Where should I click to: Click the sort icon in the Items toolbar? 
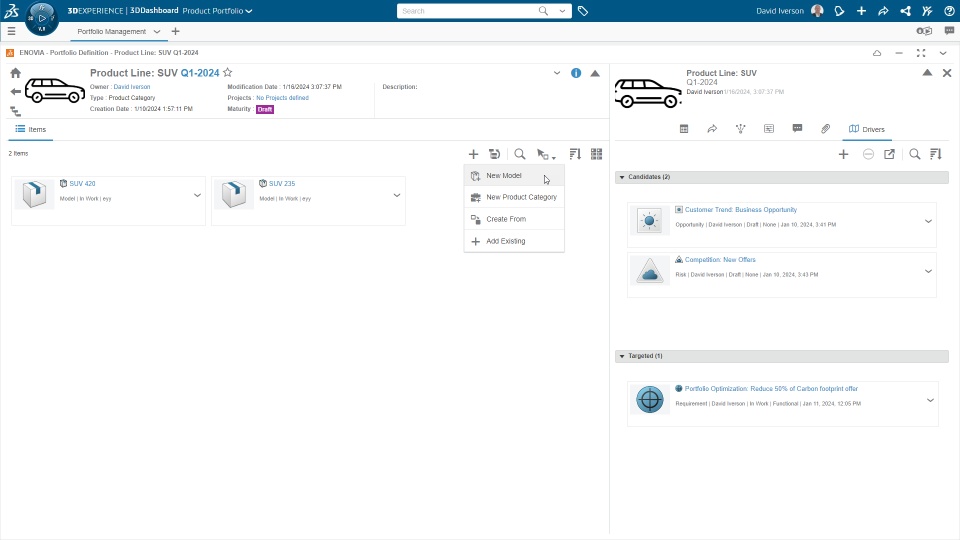click(x=575, y=154)
